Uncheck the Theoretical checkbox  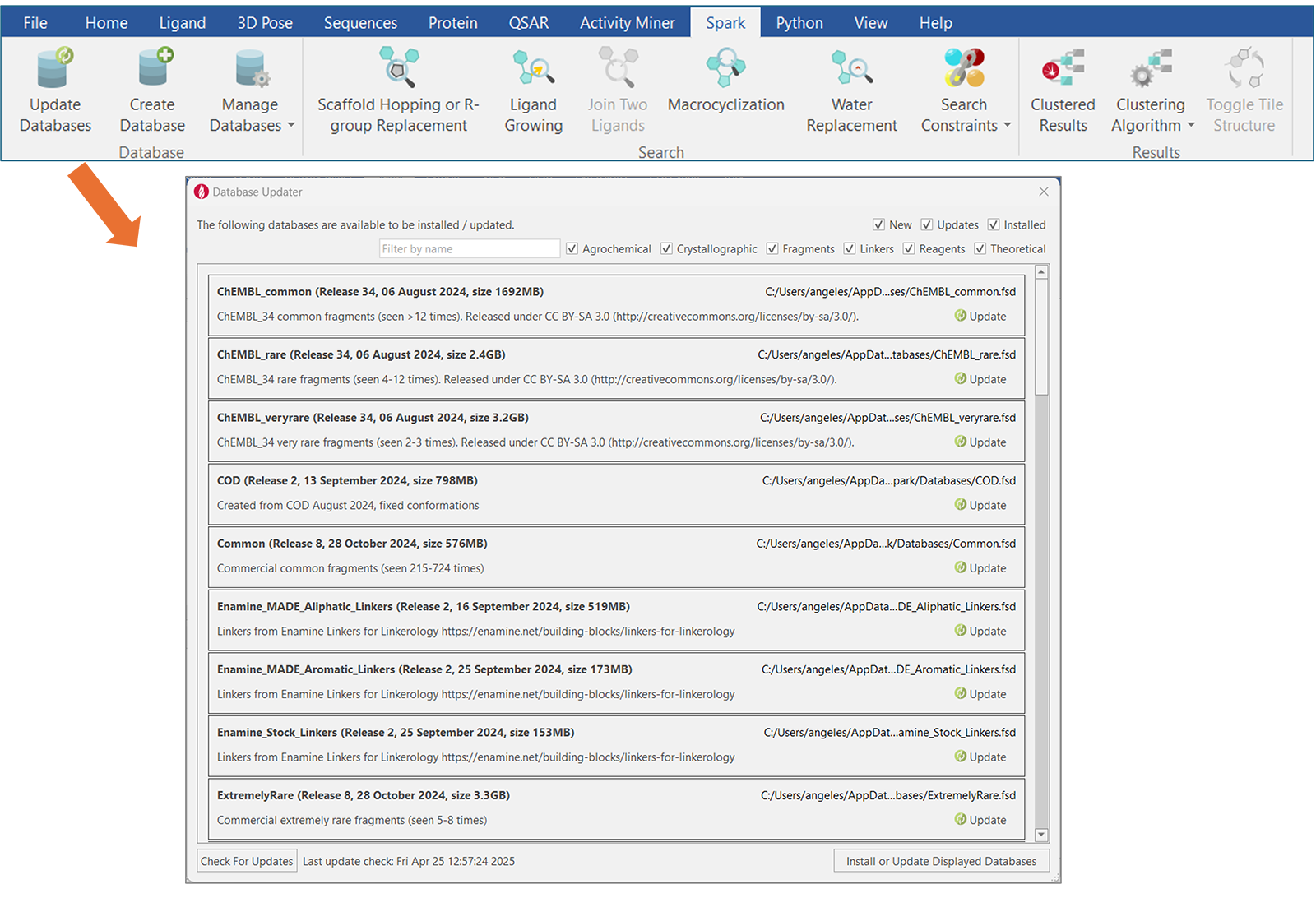click(x=980, y=248)
